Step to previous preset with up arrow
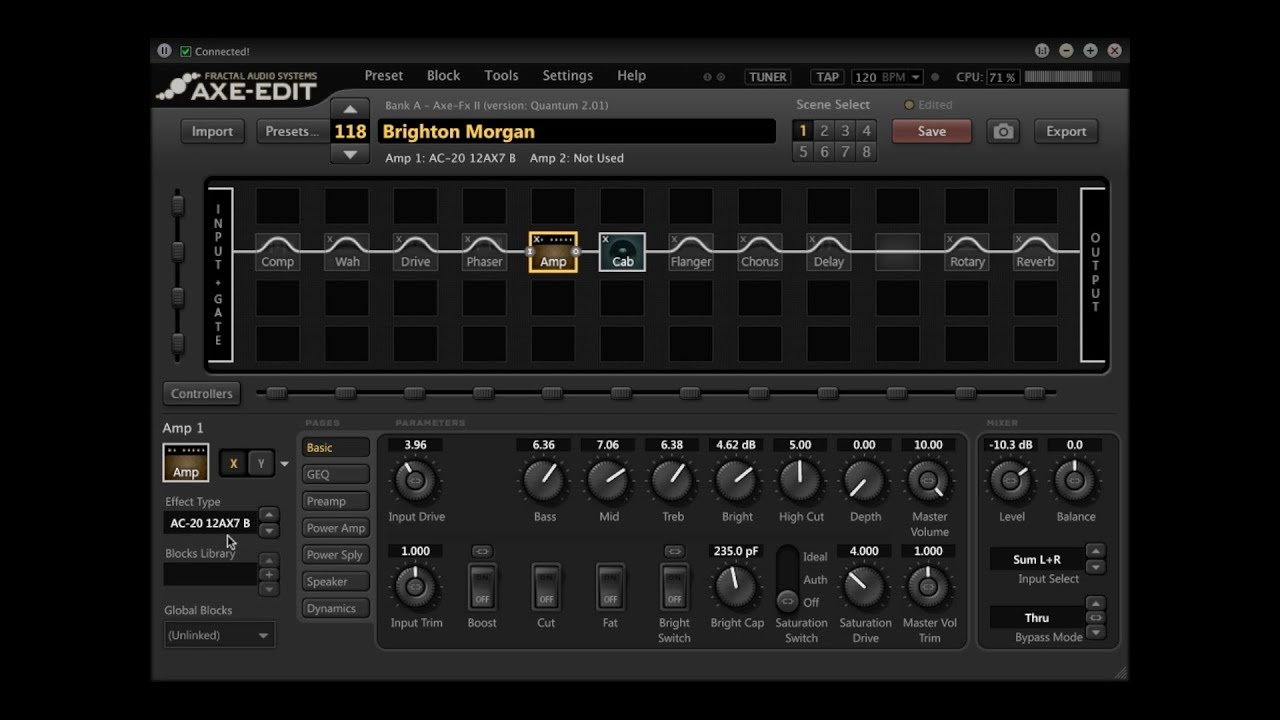 coord(349,108)
